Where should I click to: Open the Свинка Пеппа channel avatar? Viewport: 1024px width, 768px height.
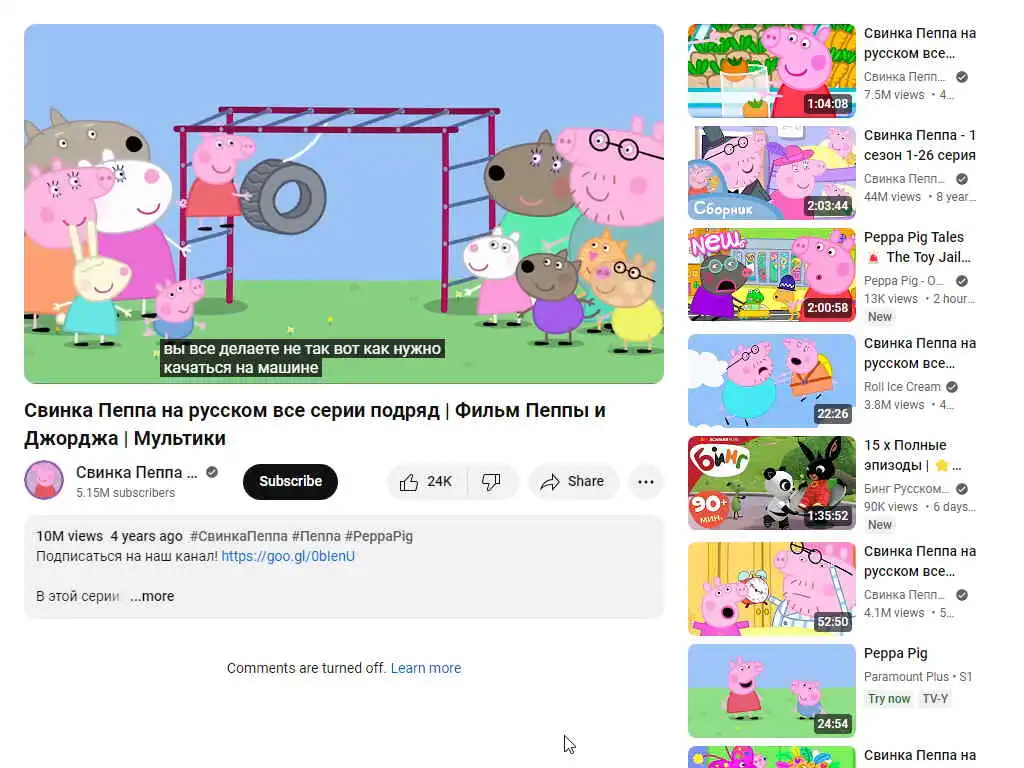click(x=44, y=480)
